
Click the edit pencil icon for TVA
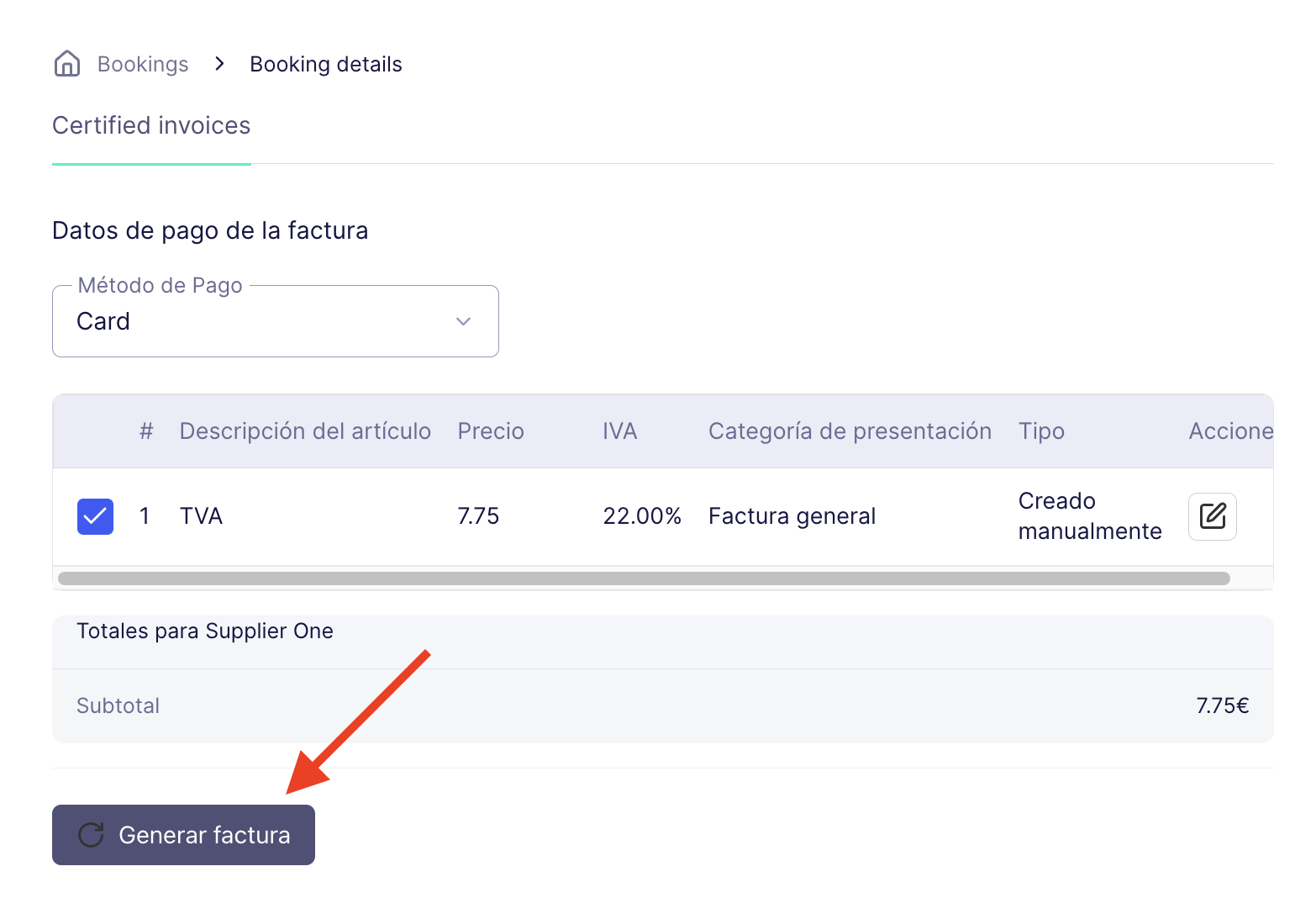coord(1212,515)
